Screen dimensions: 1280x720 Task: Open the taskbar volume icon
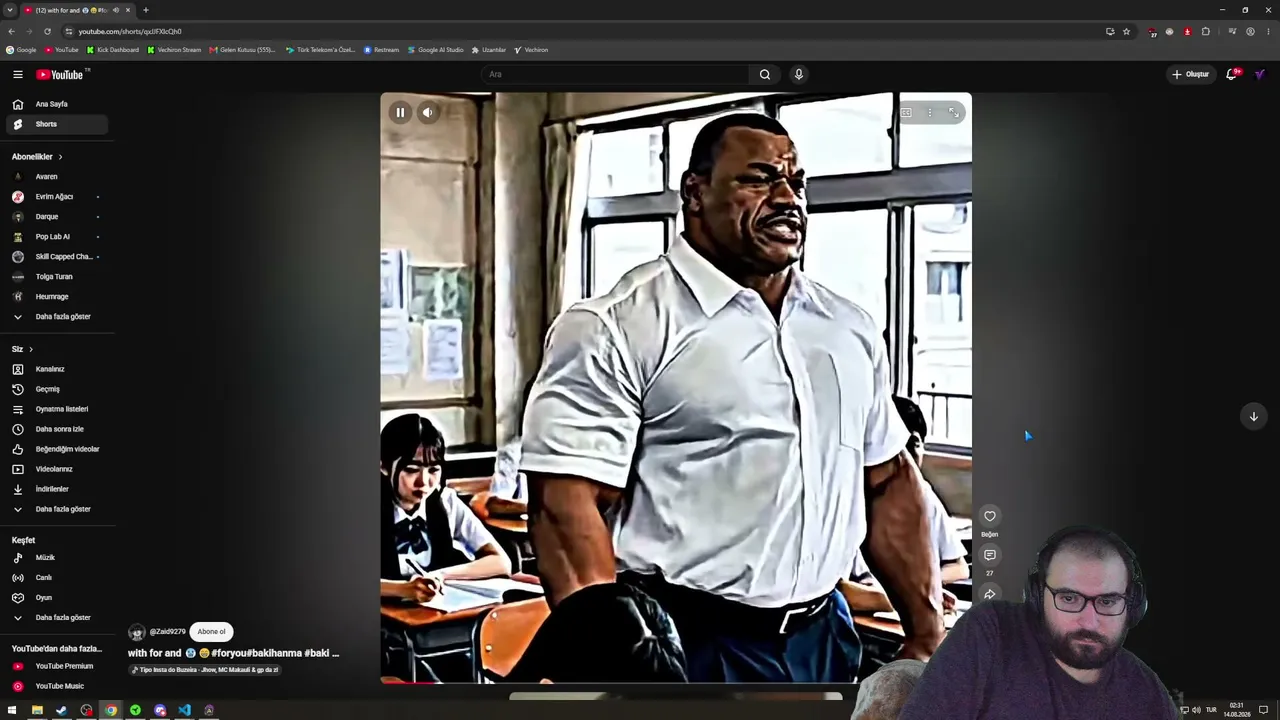coord(1196,710)
